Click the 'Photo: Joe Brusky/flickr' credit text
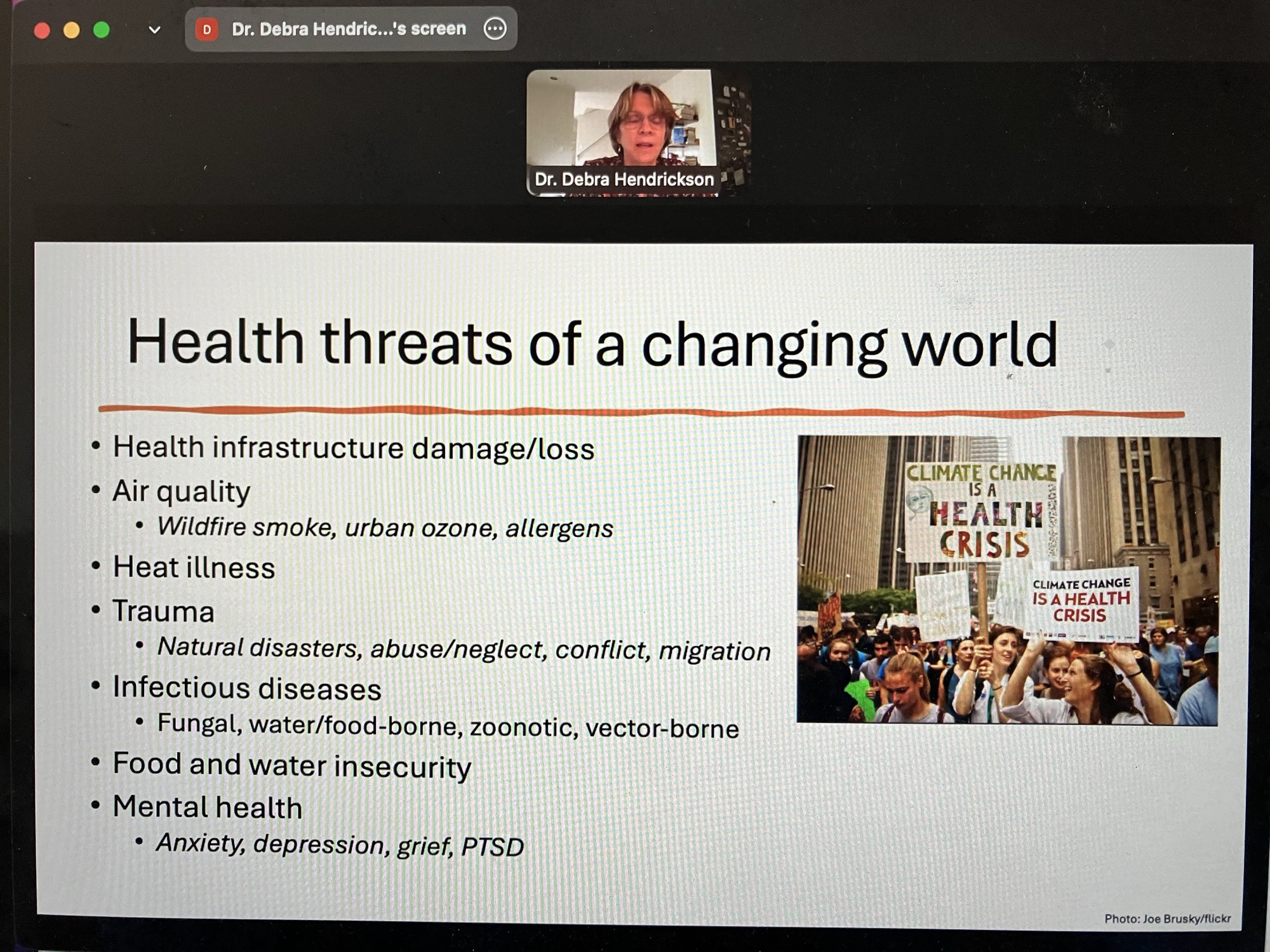Screen dimensions: 1270x952 [1167, 918]
